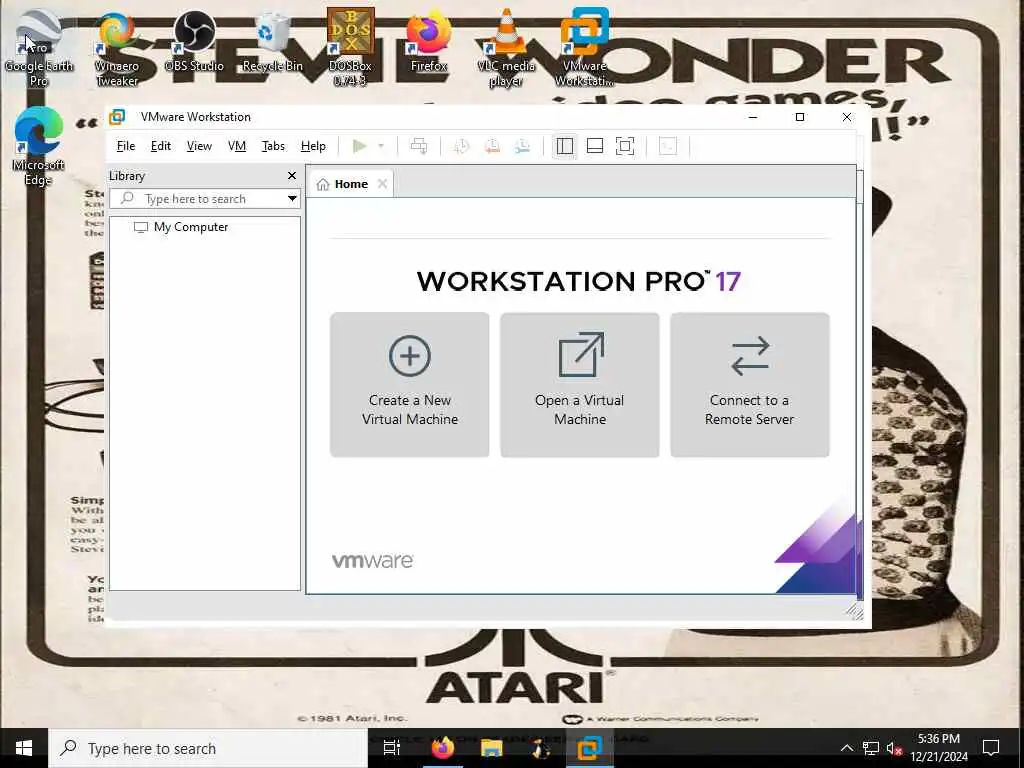Close the VMware Workstation window
This screenshot has width=1024, height=768.
click(847, 117)
